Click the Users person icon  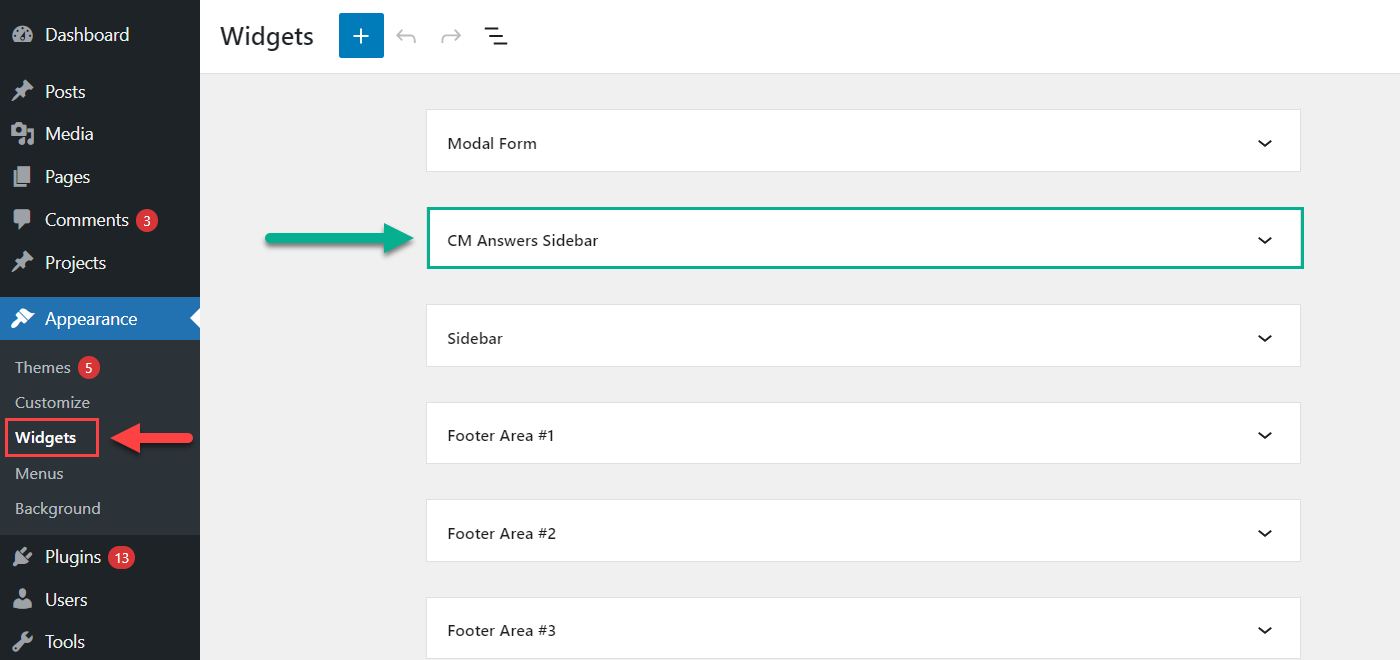(x=22, y=600)
